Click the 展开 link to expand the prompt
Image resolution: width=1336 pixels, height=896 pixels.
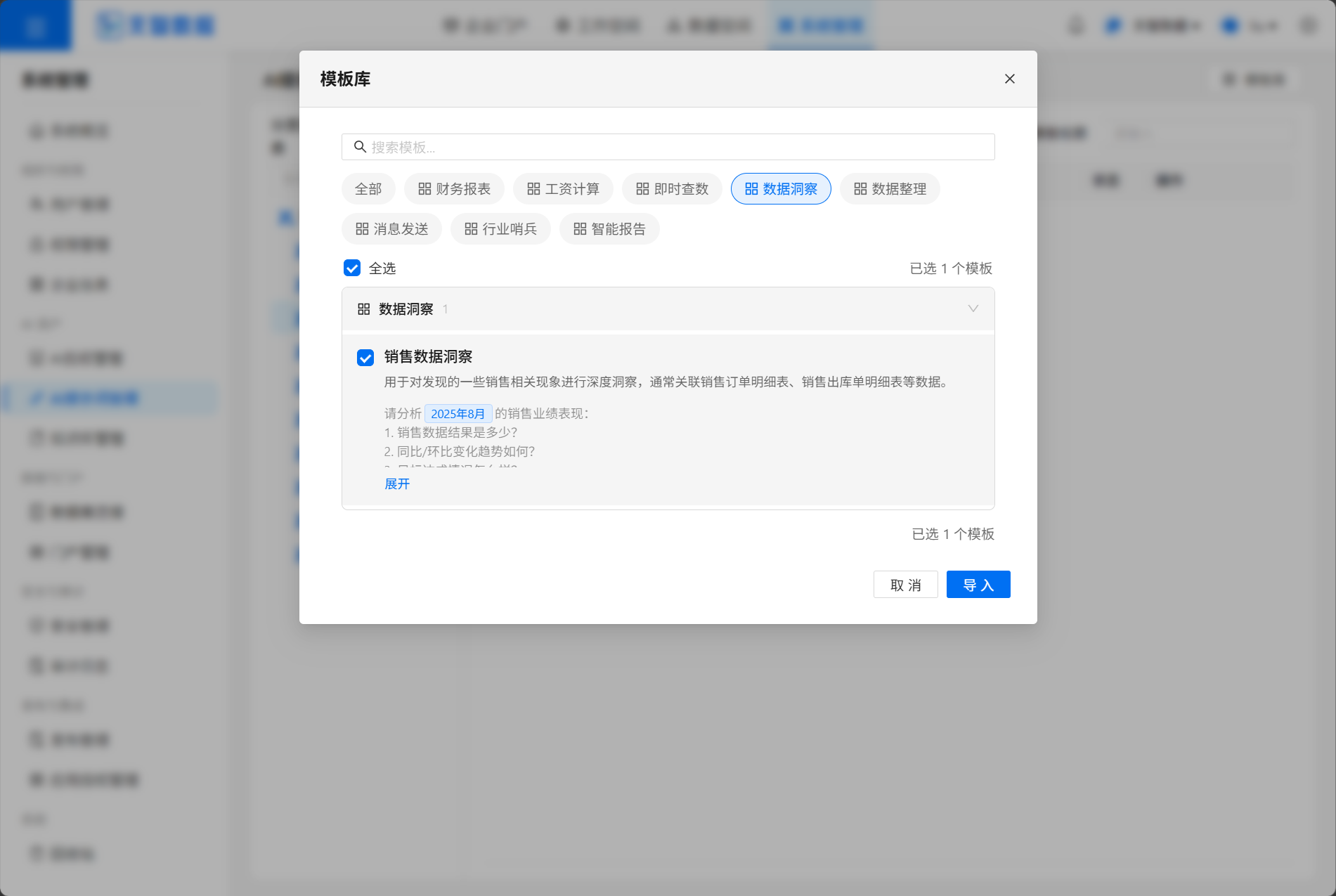397,483
